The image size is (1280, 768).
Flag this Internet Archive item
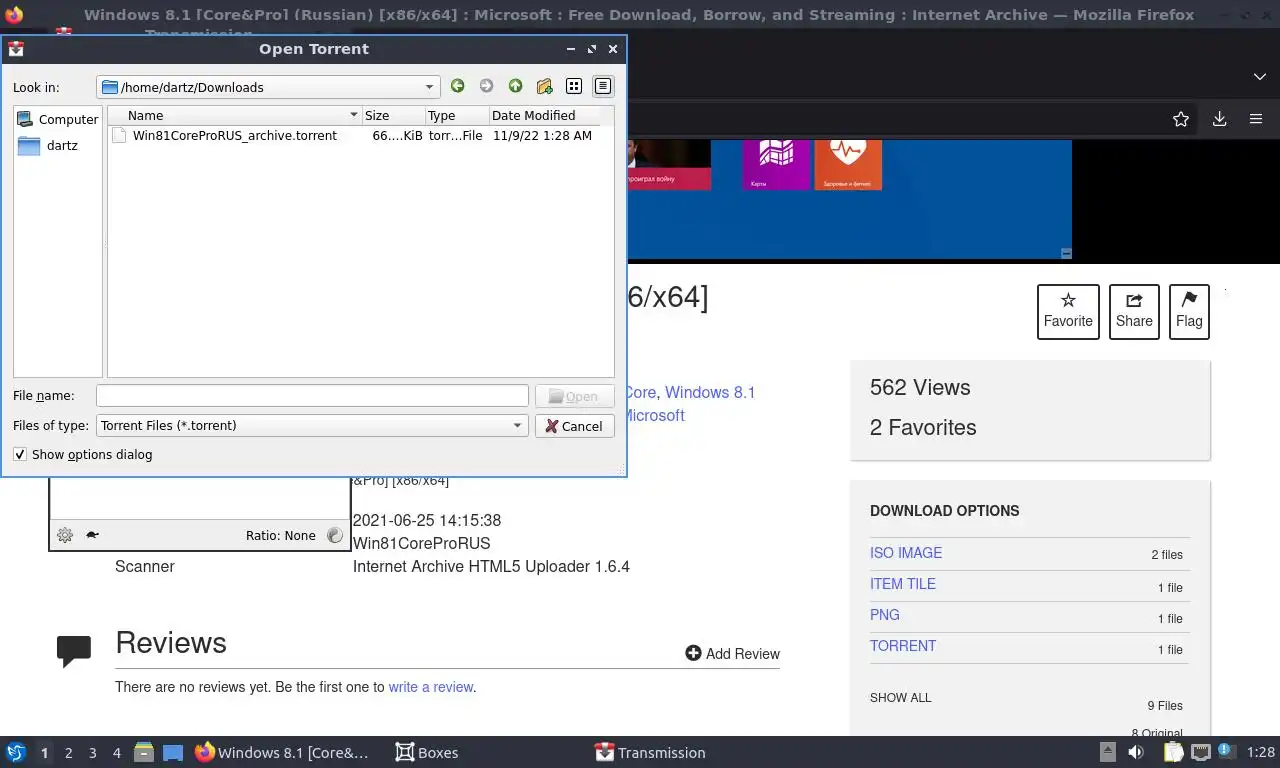(1189, 311)
